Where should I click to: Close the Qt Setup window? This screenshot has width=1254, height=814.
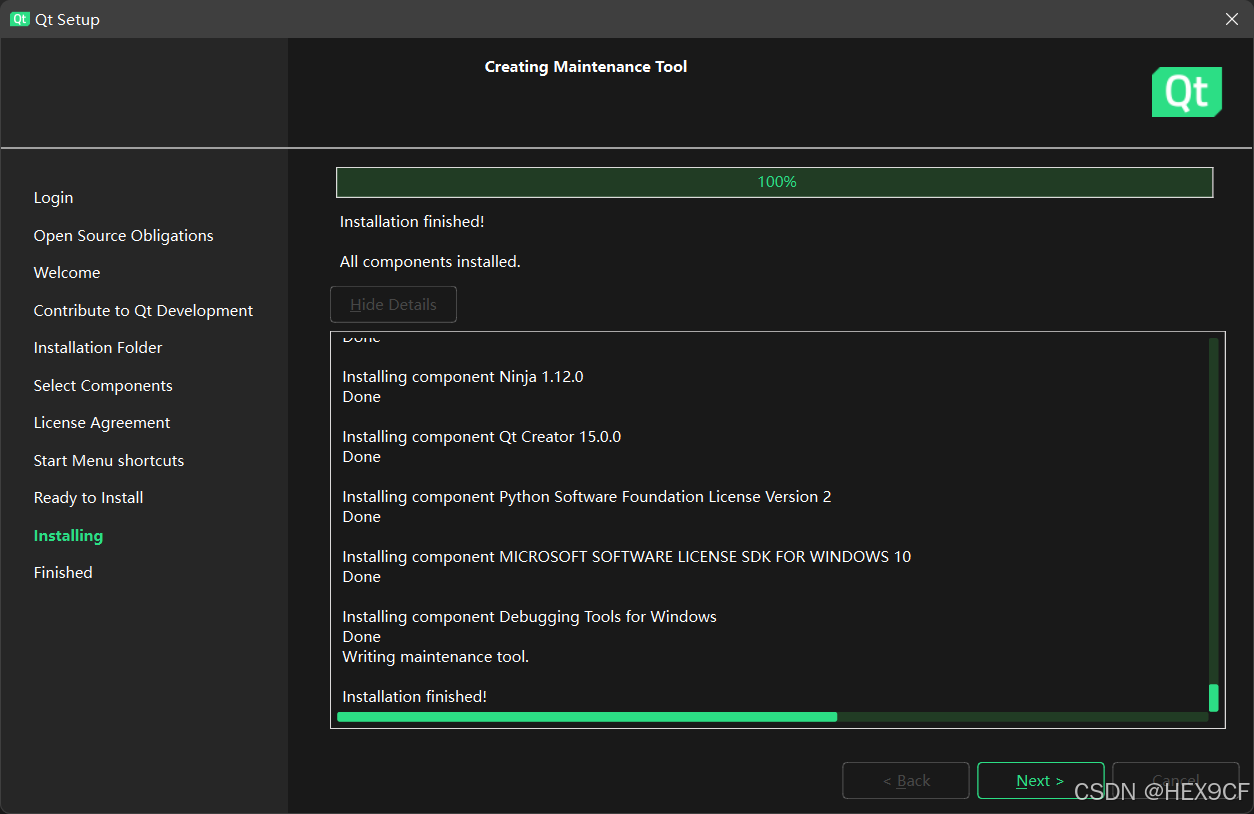[x=1232, y=19]
